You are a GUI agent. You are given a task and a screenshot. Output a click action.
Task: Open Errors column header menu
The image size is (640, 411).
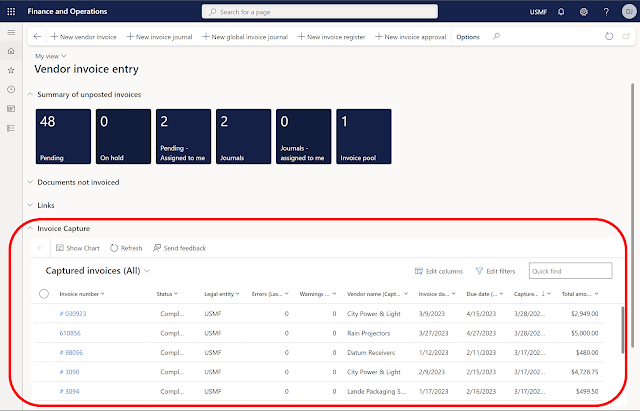tap(270, 294)
